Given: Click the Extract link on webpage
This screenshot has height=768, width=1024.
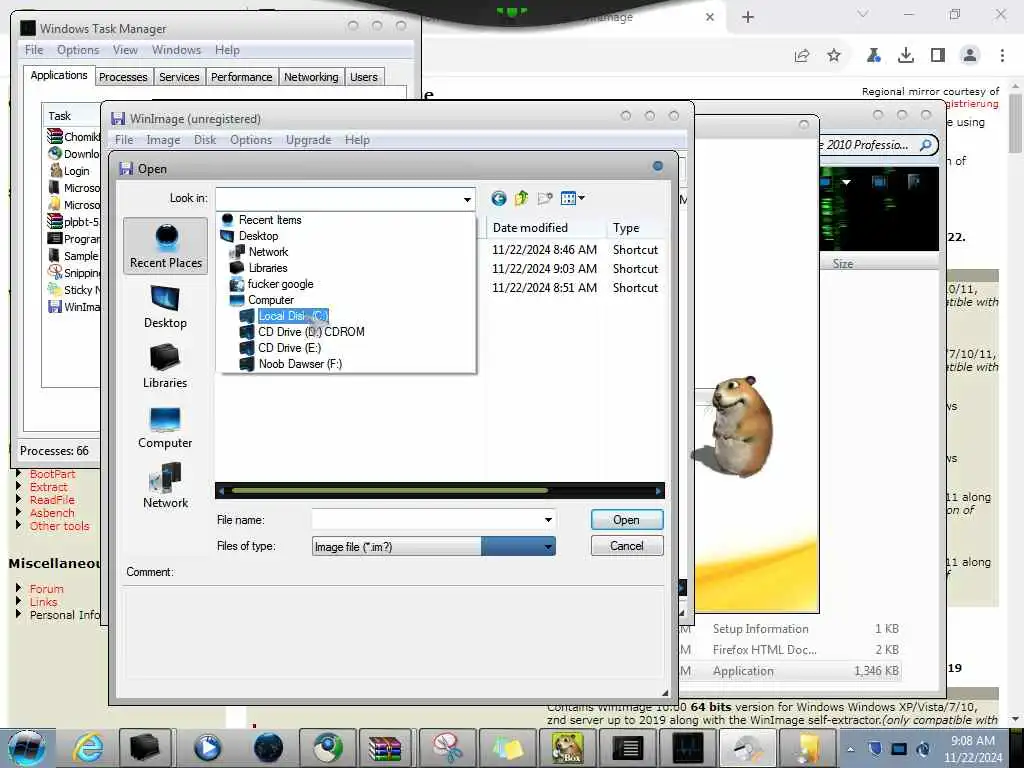Looking at the screenshot, I should (x=48, y=487).
